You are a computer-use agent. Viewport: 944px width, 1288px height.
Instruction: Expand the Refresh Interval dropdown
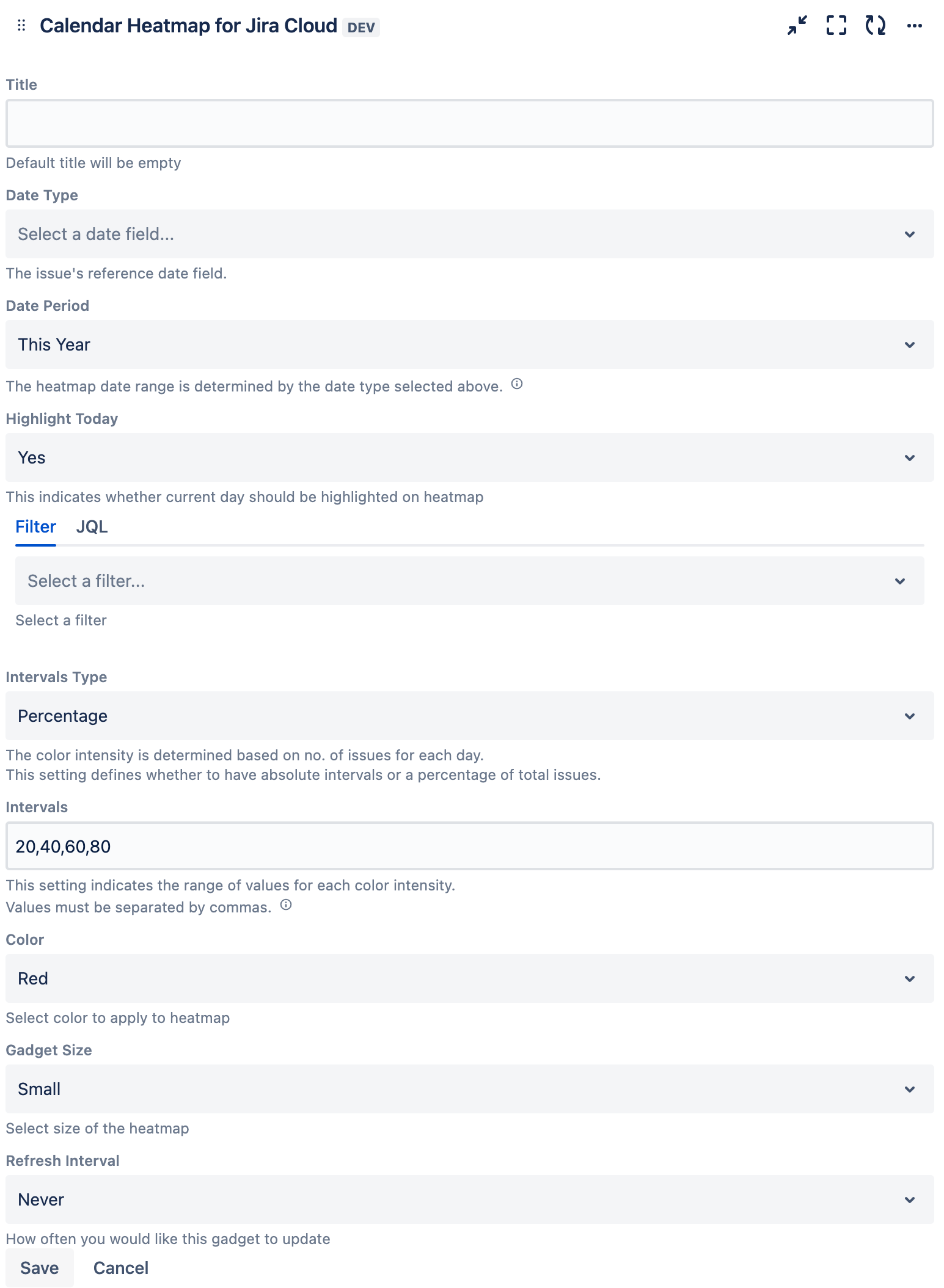coord(469,1199)
